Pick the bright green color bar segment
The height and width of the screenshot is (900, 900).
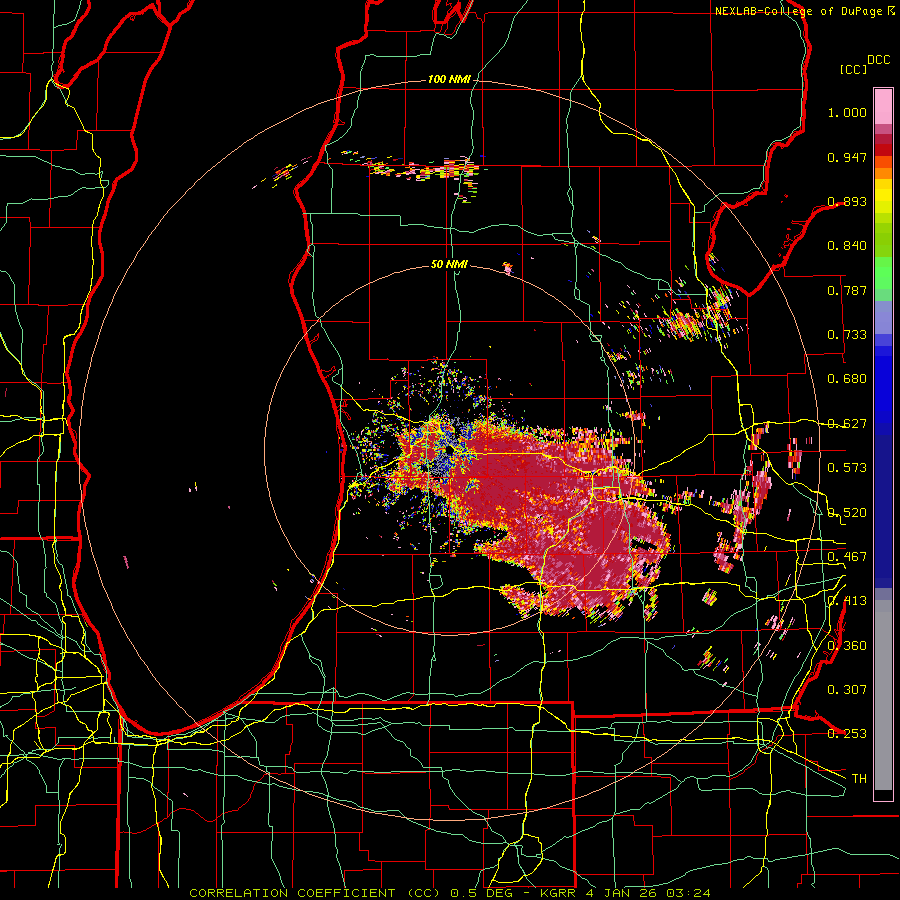coord(883,273)
